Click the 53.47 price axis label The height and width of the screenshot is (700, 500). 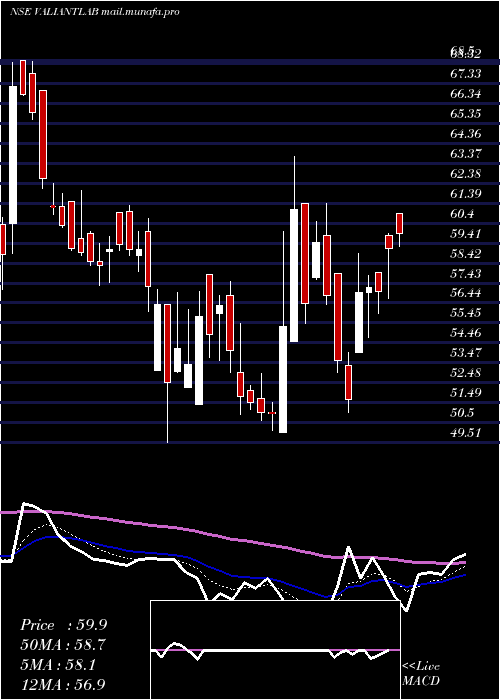coord(466,353)
